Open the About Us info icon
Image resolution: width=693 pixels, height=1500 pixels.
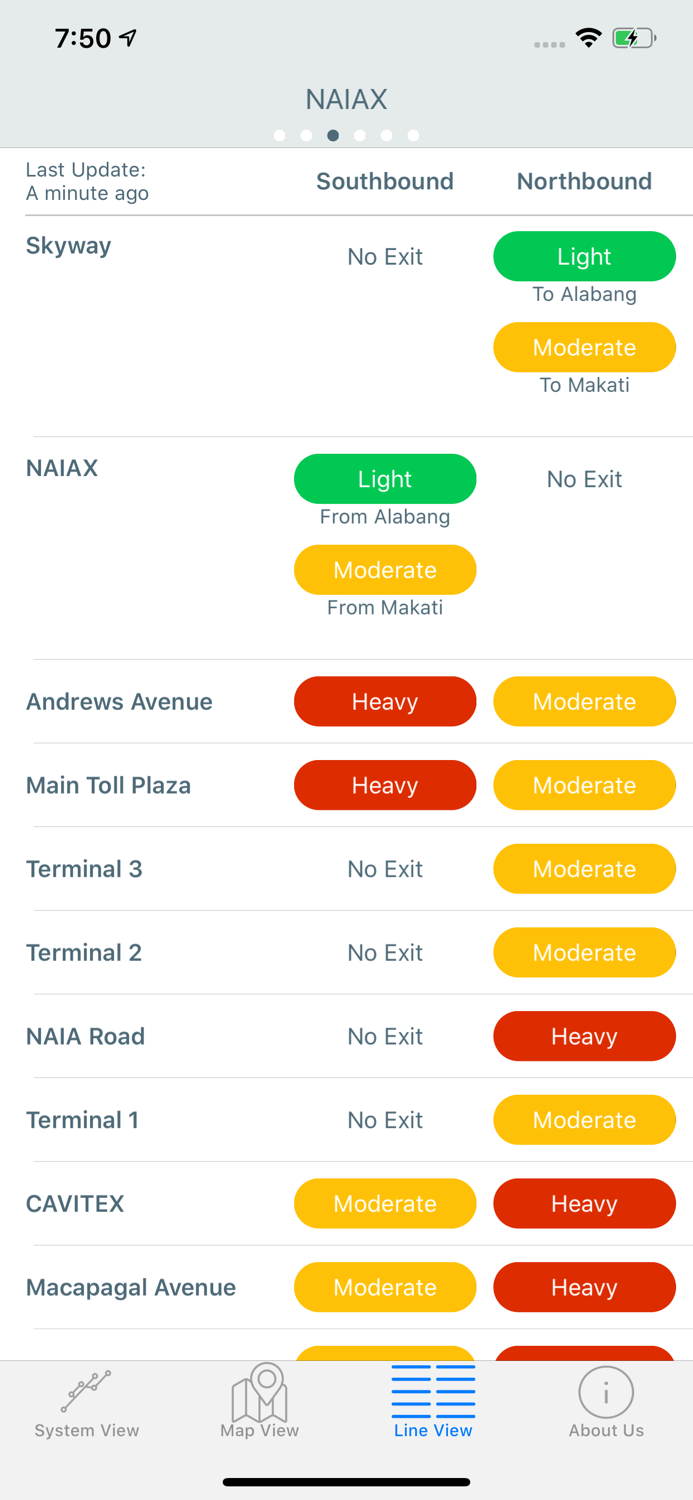click(606, 1392)
